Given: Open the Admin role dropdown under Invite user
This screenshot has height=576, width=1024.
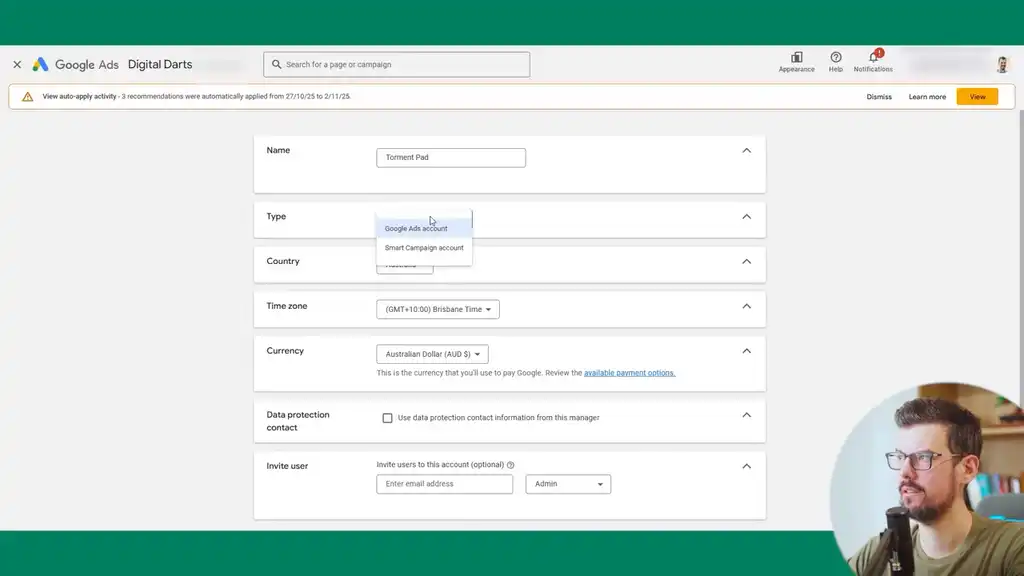Looking at the screenshot, I should click(568, 483).
